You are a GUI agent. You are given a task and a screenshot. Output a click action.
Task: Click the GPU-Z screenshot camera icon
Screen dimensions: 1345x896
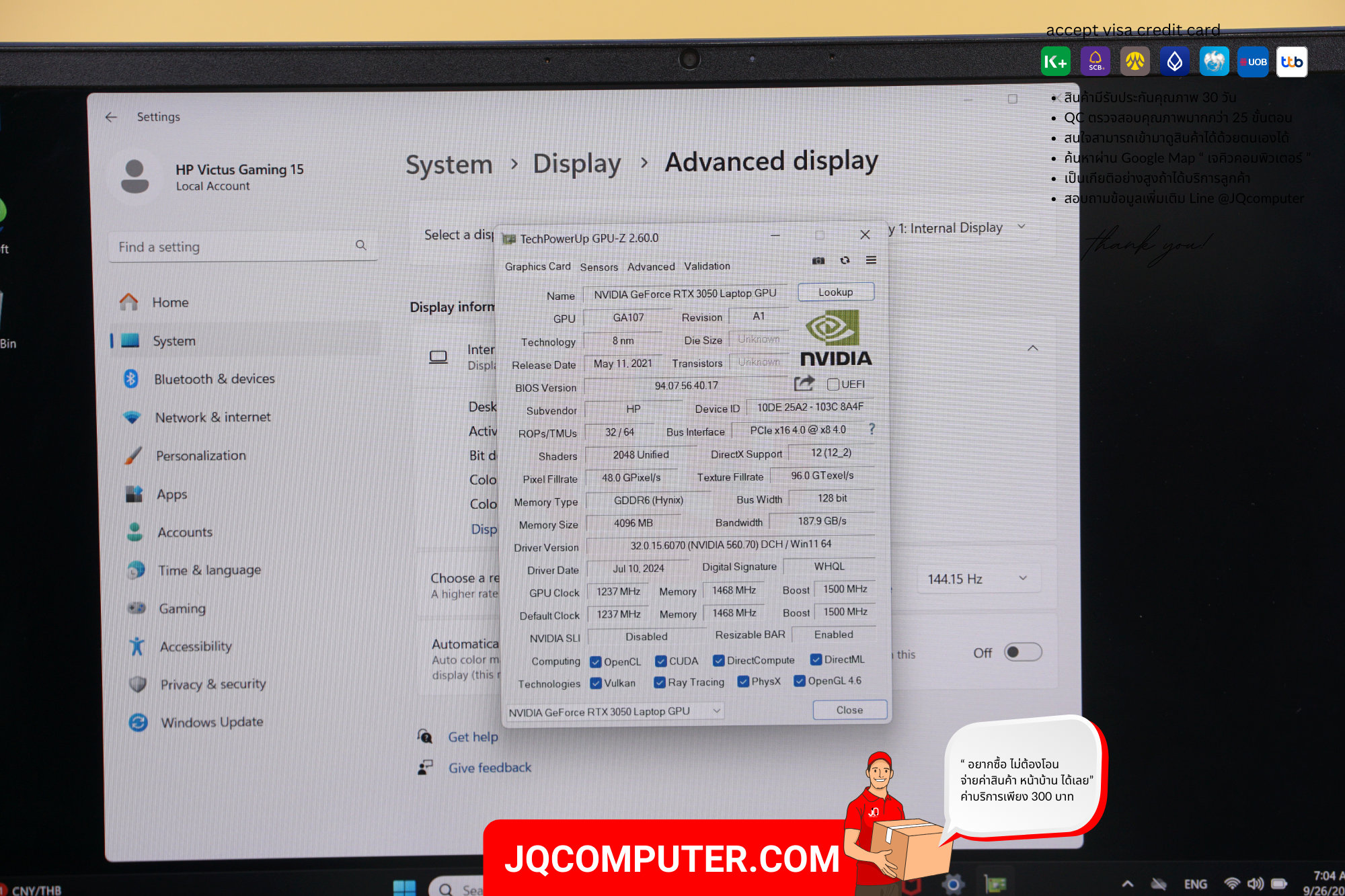pos(818,261)
